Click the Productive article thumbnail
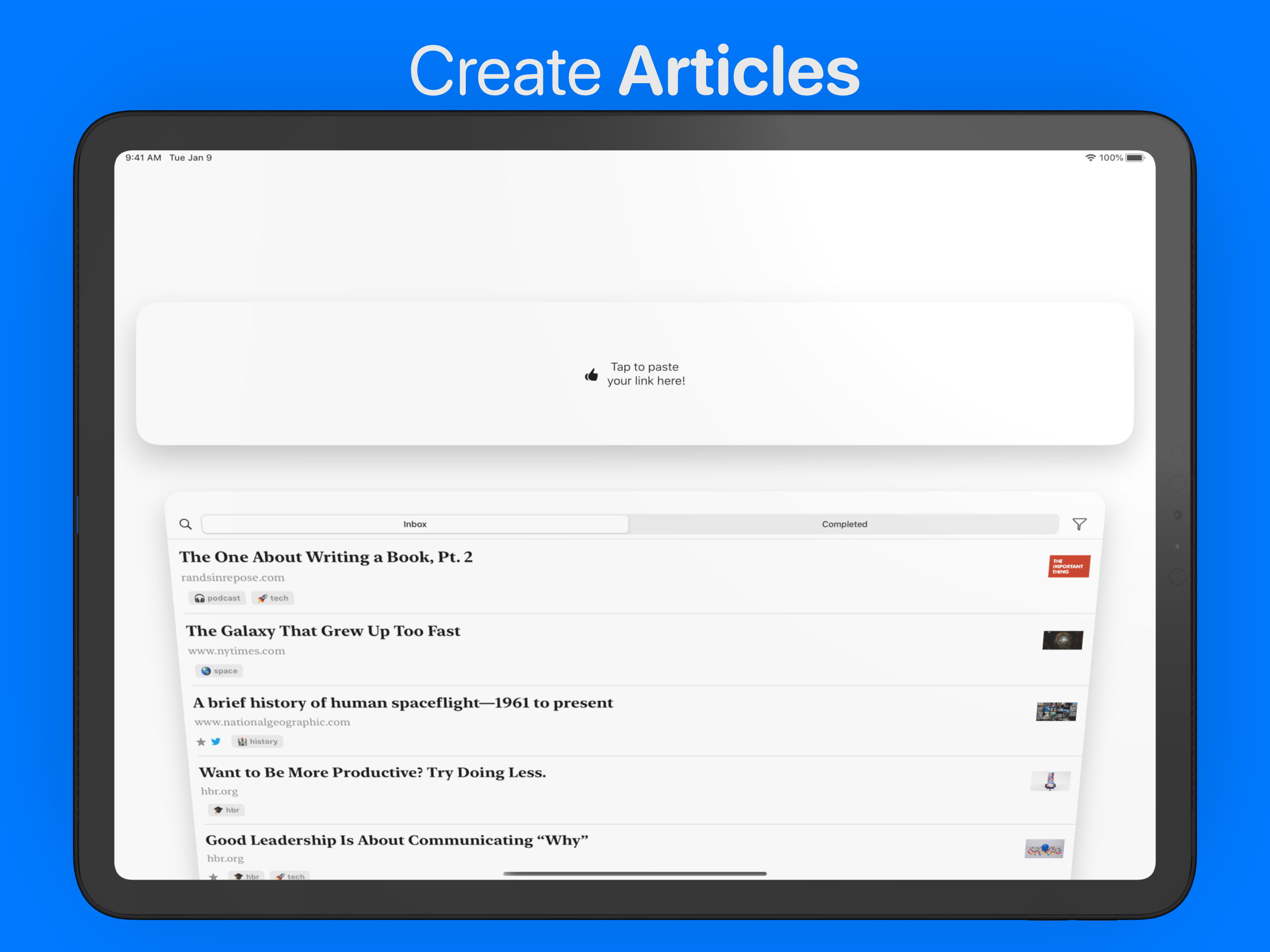This screenshot has height=952, width=1270. point(1051,781)
